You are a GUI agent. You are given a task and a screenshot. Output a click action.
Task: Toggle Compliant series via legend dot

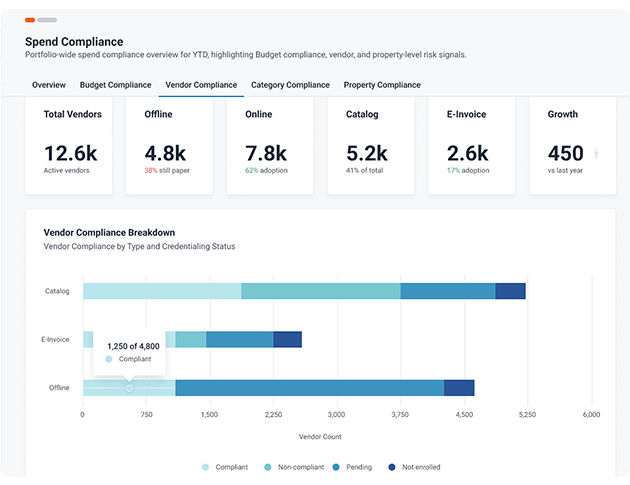pos(205,467)
